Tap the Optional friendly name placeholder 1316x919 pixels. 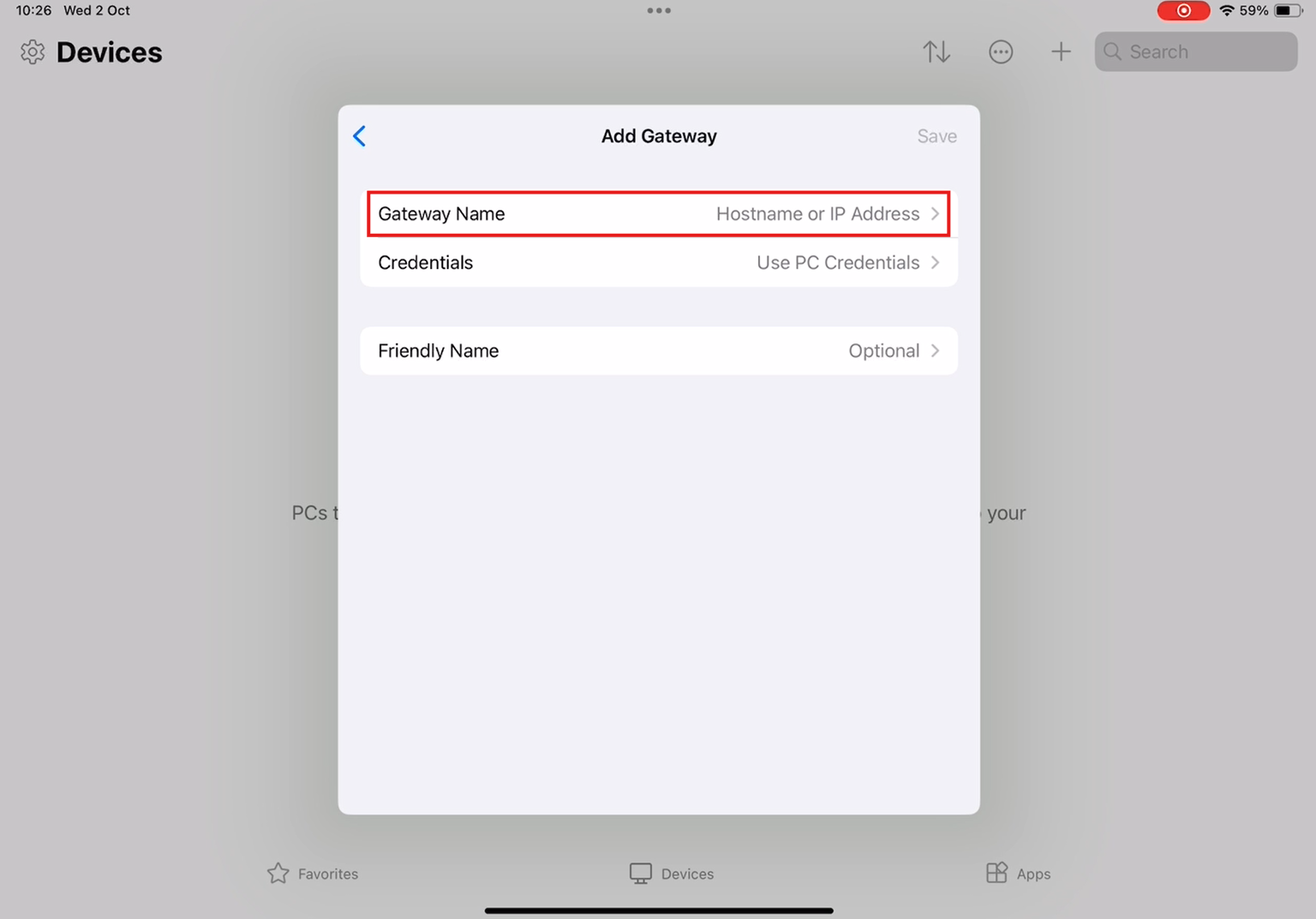[x=883, y=351]
